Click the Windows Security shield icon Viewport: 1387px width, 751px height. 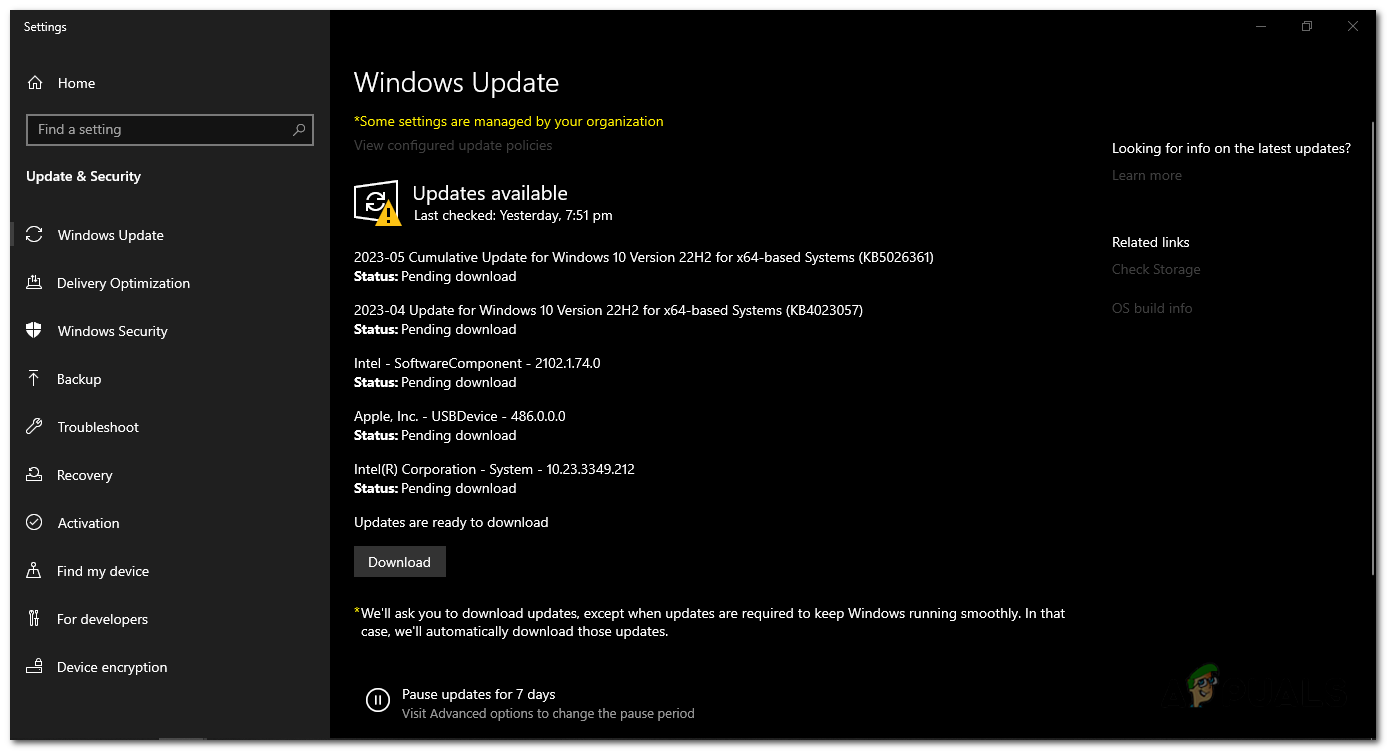click(34, 331)
